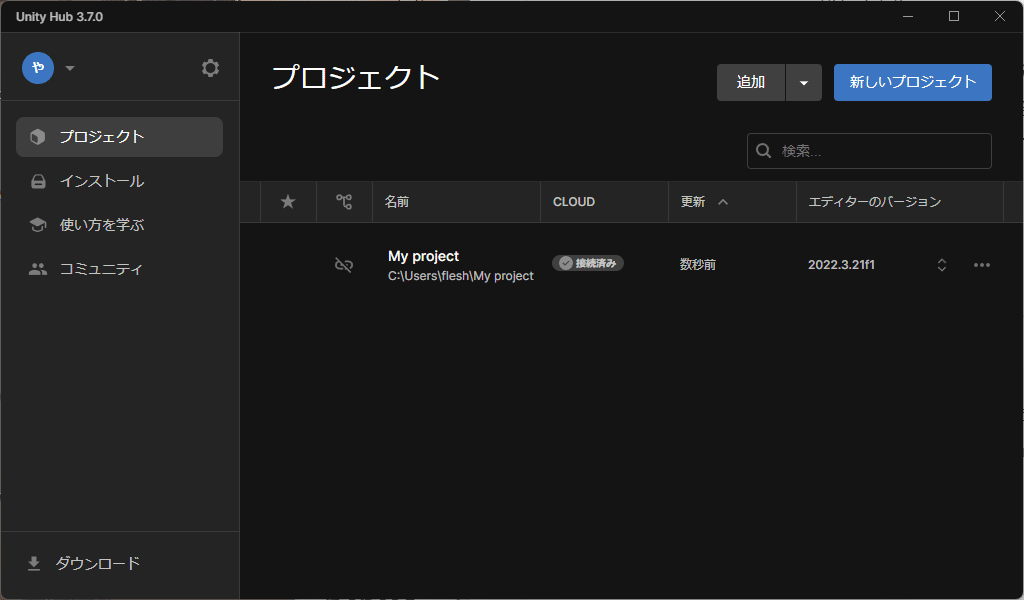Viewport: 1024px width, 600px height.
Task: Click the 数秒前 updated cell
Action: (698, 264)
